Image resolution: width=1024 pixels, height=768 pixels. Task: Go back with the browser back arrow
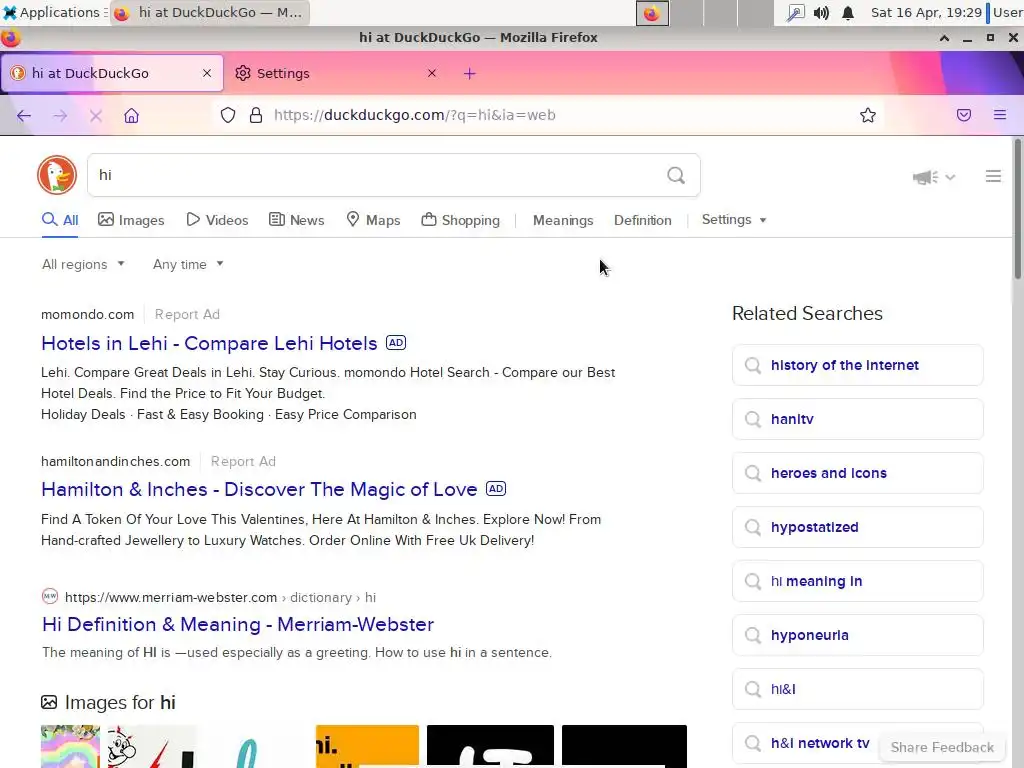[x=24, y=116]
